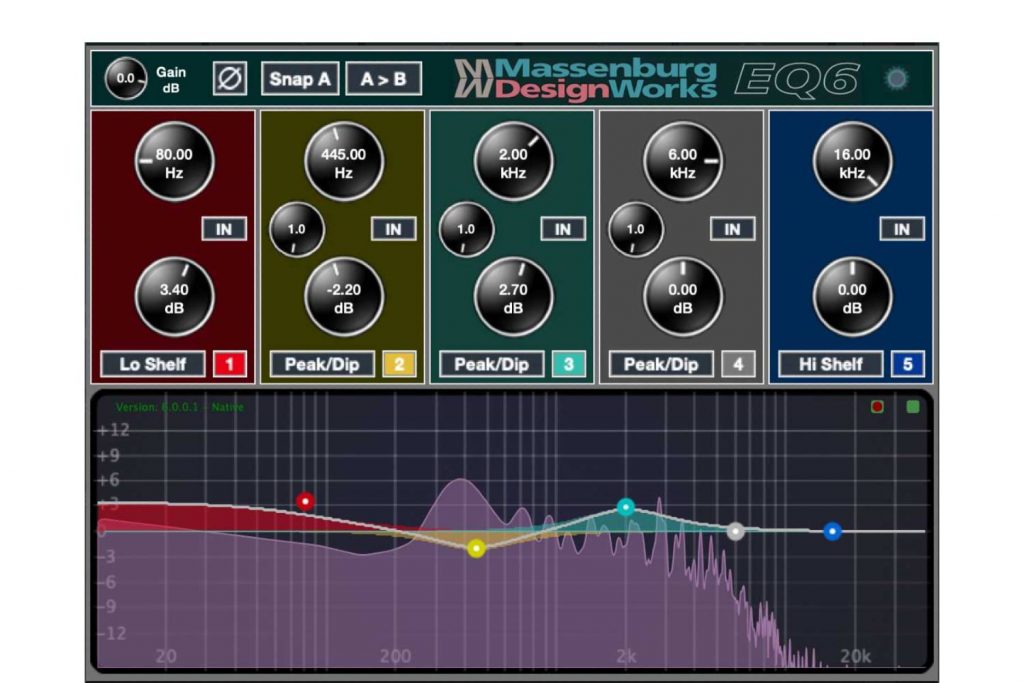Click the 445.00 Hz frequency knob

pos(344,162)
